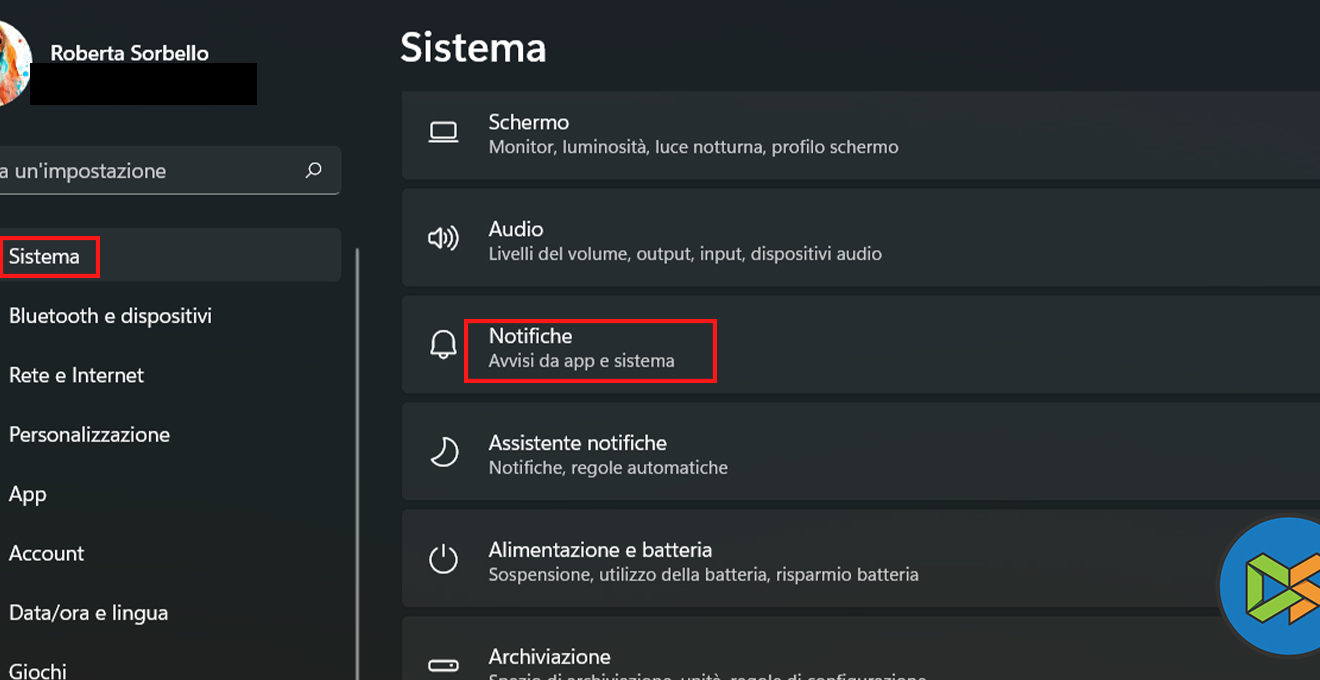Click the settings search input field

tap(150, 171)
